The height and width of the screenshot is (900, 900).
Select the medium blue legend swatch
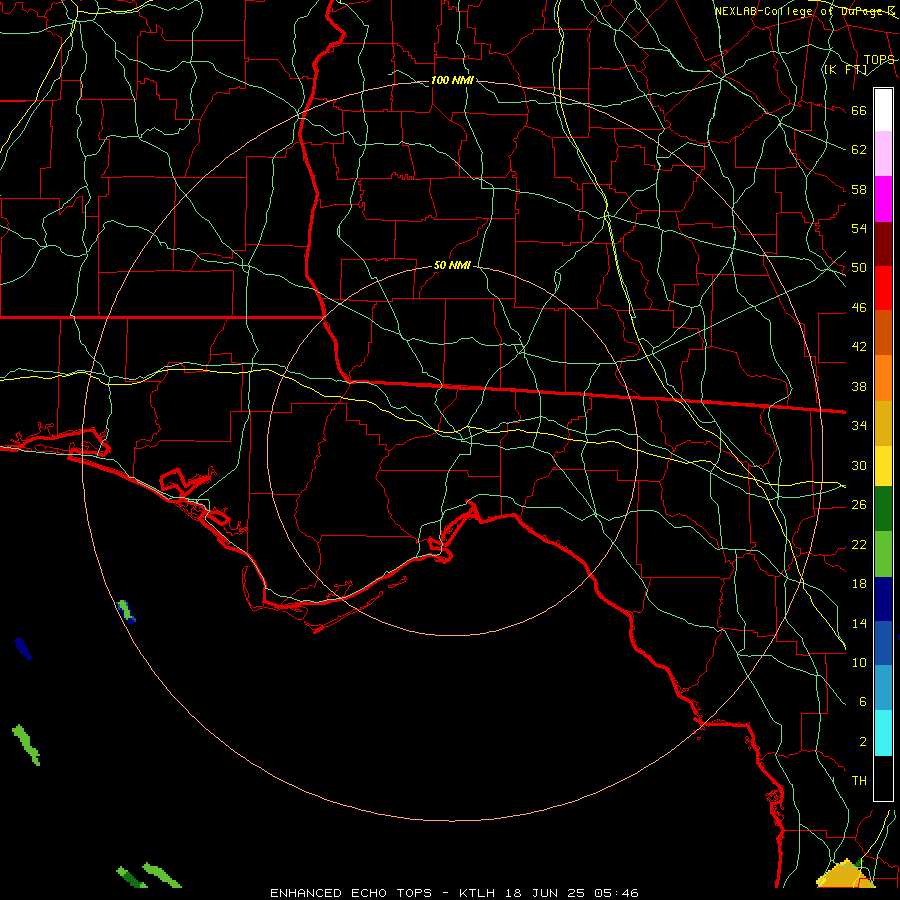click(x=883, y=643)
